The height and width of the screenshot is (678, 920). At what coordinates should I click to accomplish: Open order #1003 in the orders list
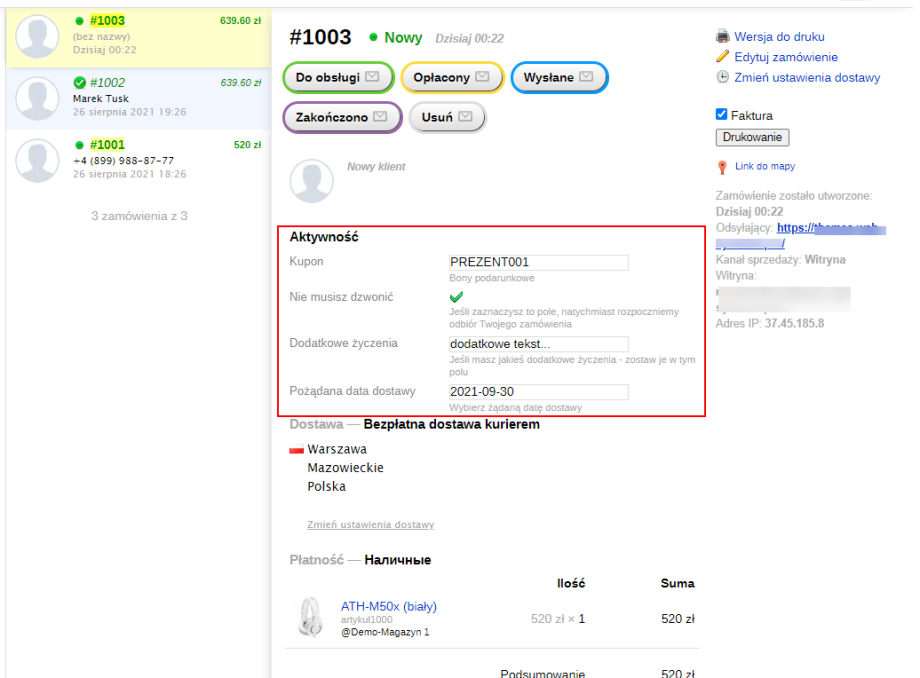click(x=108, y=21)
